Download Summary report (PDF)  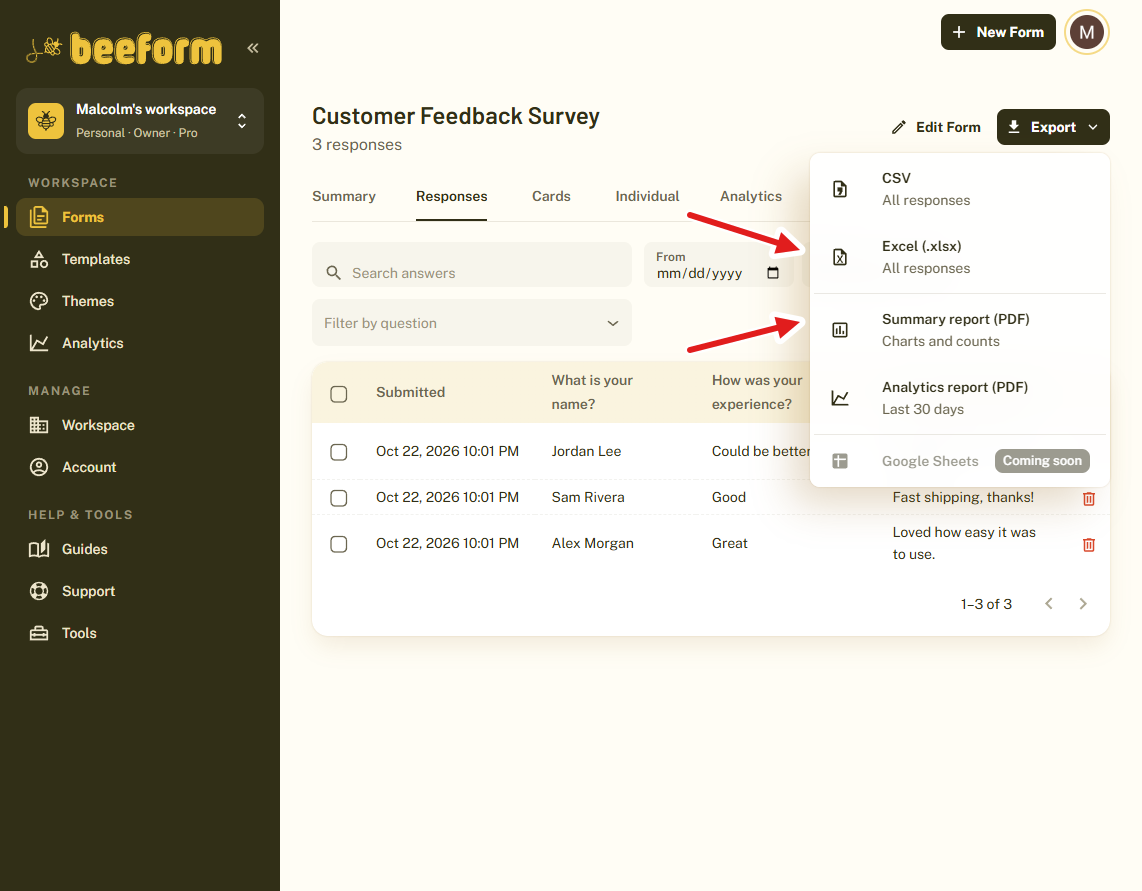click(x=960, y=330)
